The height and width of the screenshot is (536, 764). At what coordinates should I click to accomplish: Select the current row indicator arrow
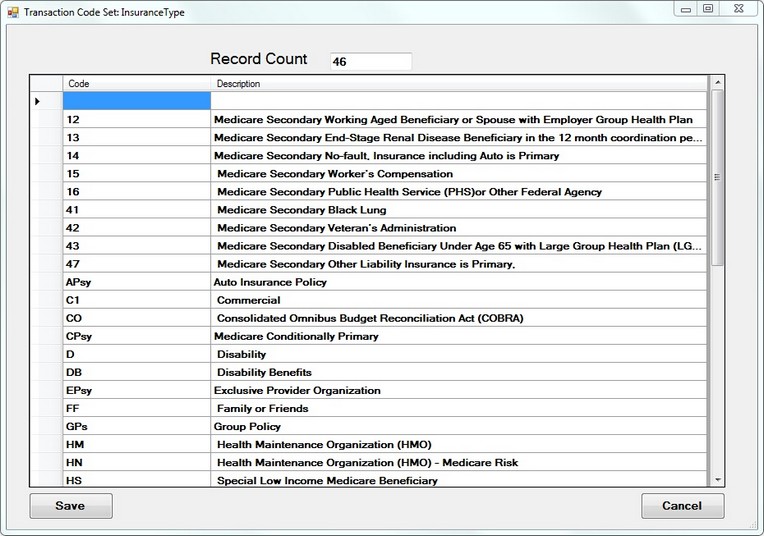(38, 101)
